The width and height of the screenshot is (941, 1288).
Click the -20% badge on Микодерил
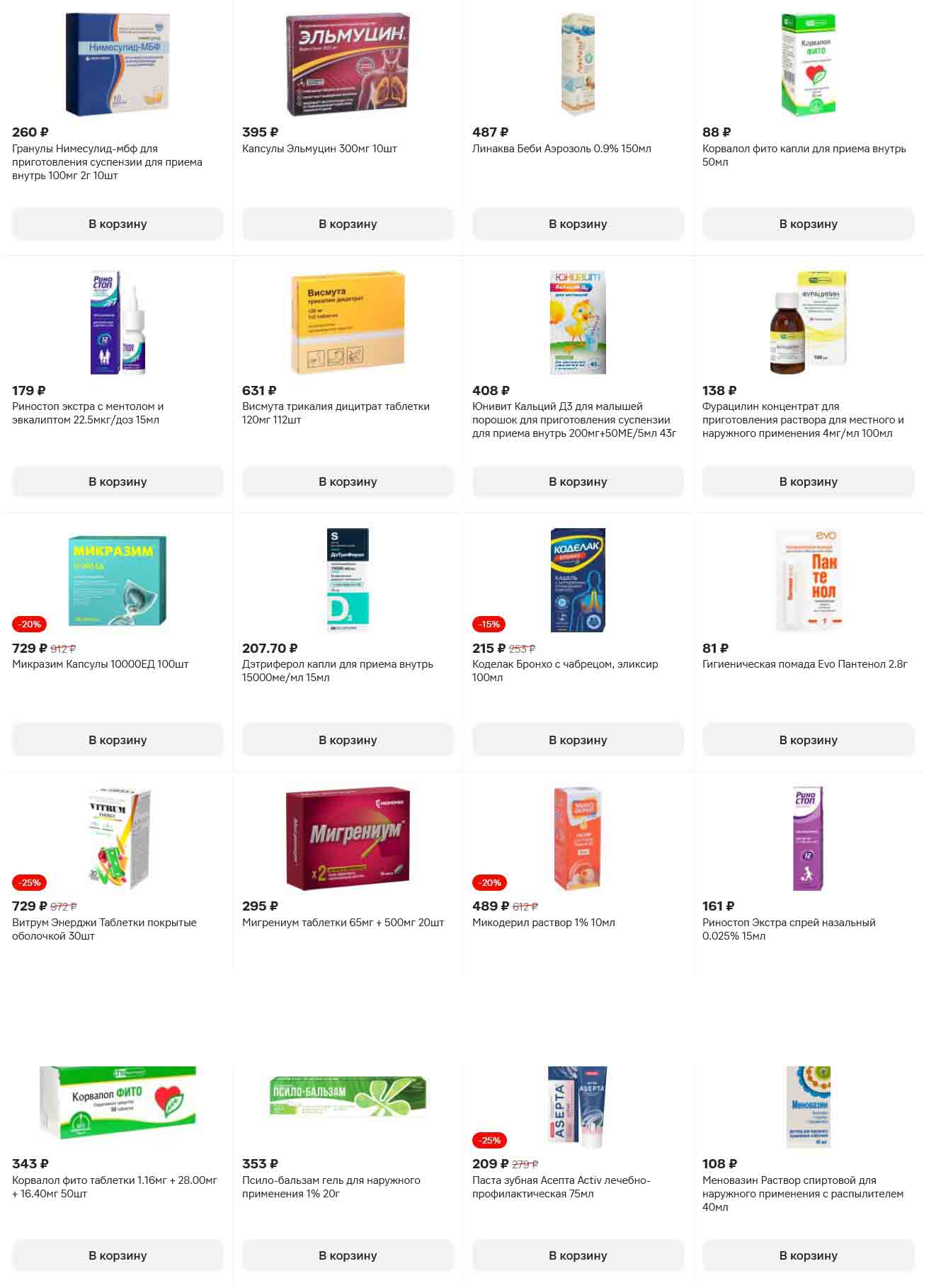[489, 882]
